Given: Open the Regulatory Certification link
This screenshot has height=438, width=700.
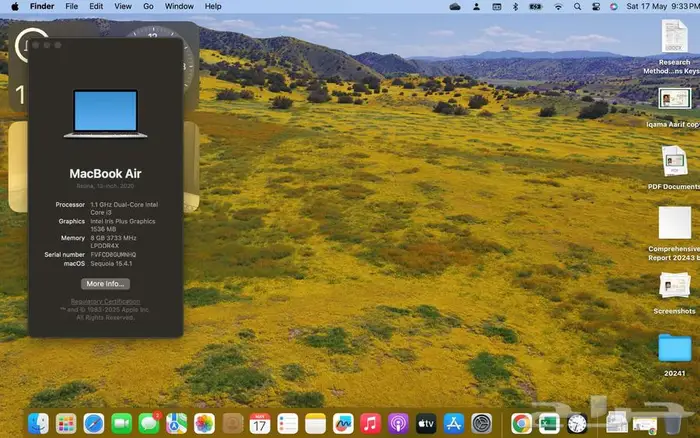Looking at the screenshot, I should 105,301.
